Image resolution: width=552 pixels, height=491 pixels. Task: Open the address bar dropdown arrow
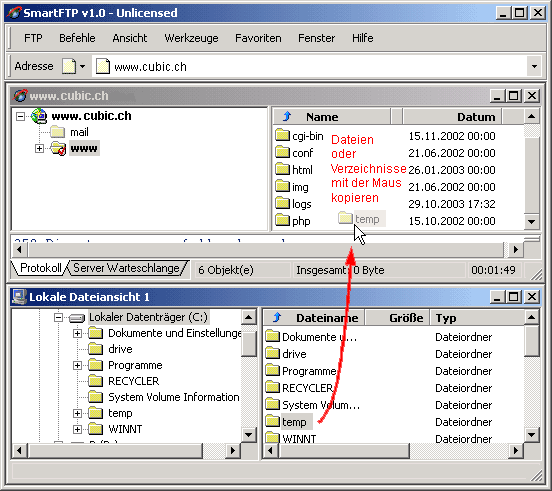(x=534, y=67)
